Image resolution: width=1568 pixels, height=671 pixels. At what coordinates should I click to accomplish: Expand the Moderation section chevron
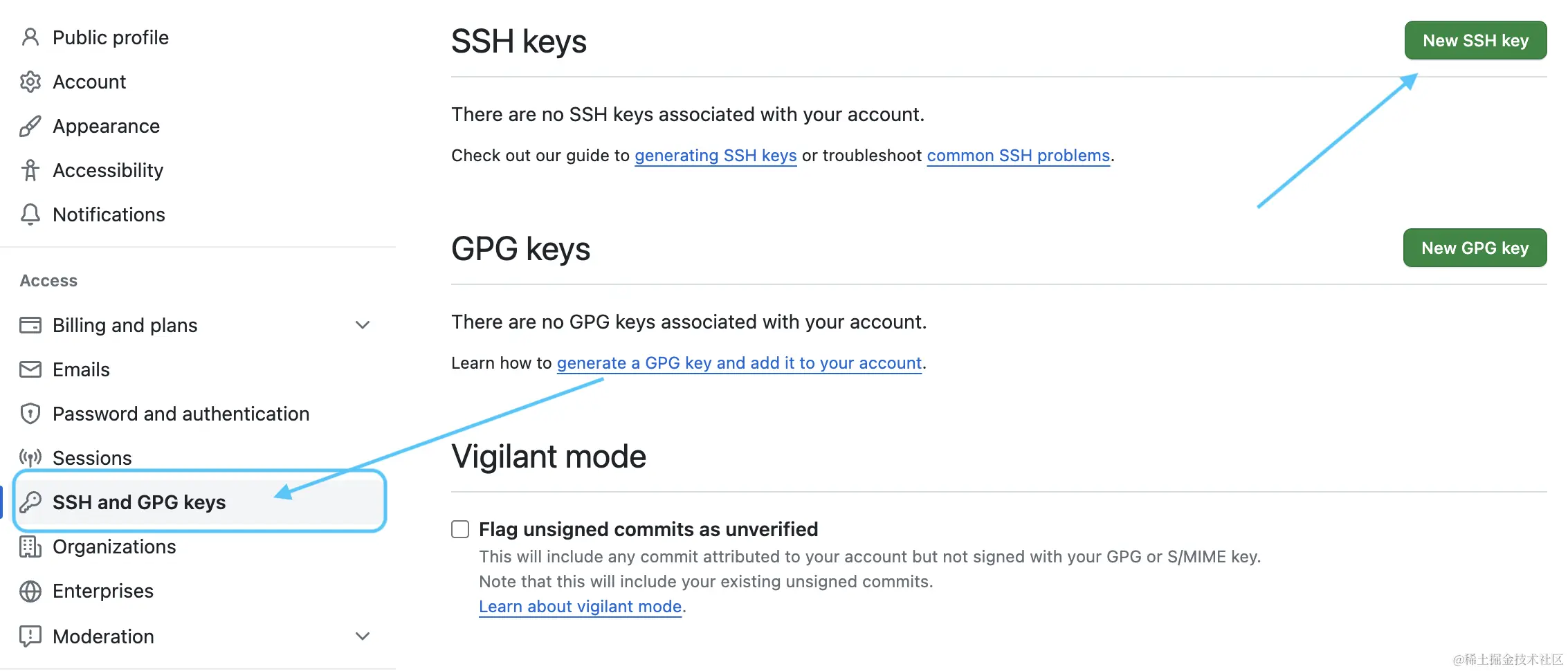click(363, 636)
